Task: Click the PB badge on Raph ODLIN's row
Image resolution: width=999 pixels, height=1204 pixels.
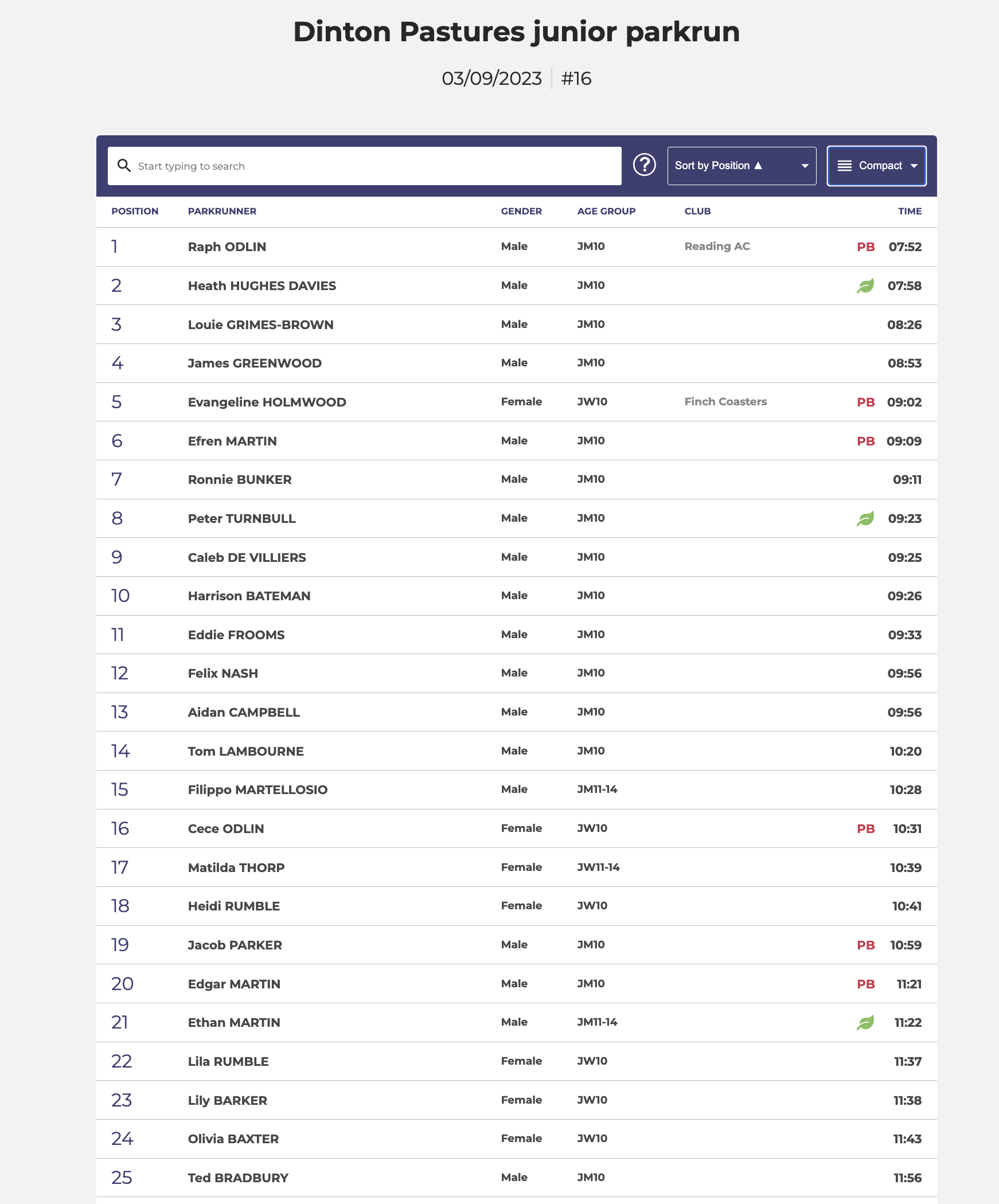Action: pos(865,247)
